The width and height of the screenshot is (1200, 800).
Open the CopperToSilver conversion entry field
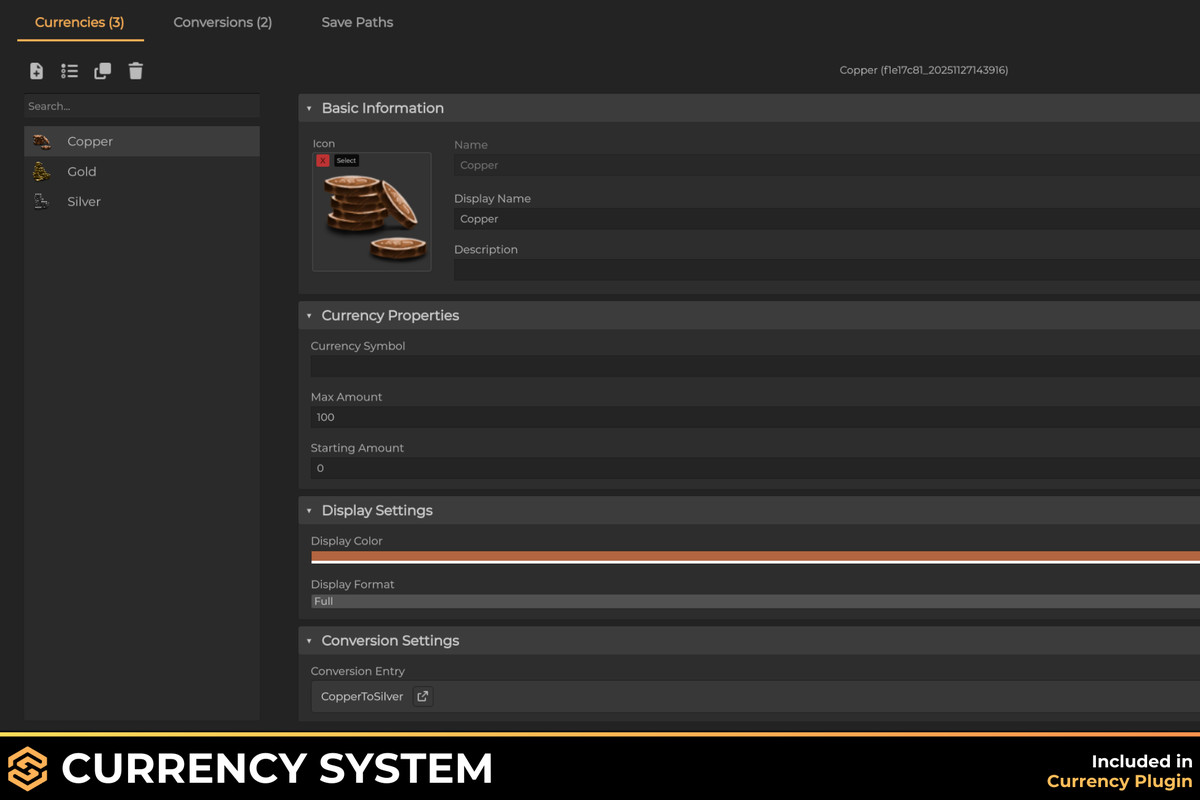point(361,696)
